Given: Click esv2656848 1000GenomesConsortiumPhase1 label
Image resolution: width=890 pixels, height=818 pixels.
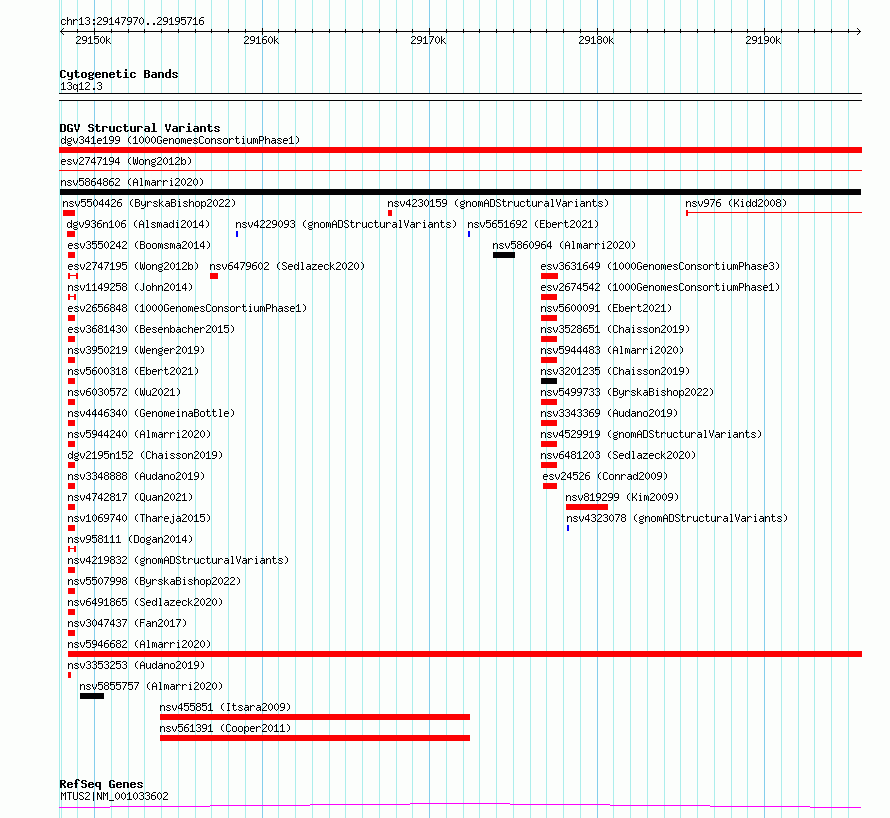Looking at the screenshot, I should [187, 308].
